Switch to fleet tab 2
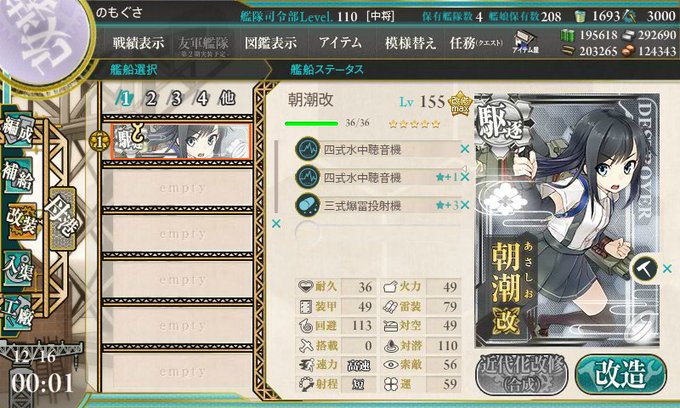The height and width of the screenshot is (408, 680). pos(150,99)
